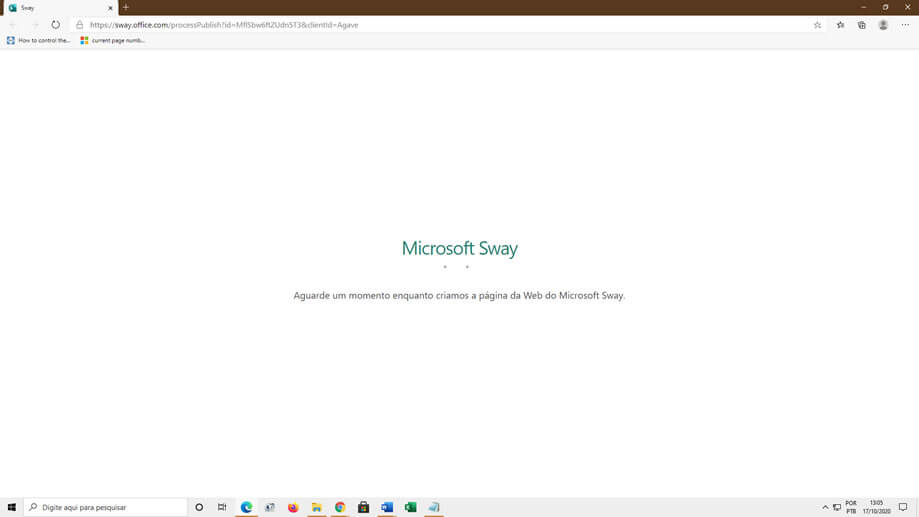Go forward with the forward arrow
Image resolution: width=919 pixels, height=517 pixels.
(x=35, y=25)
